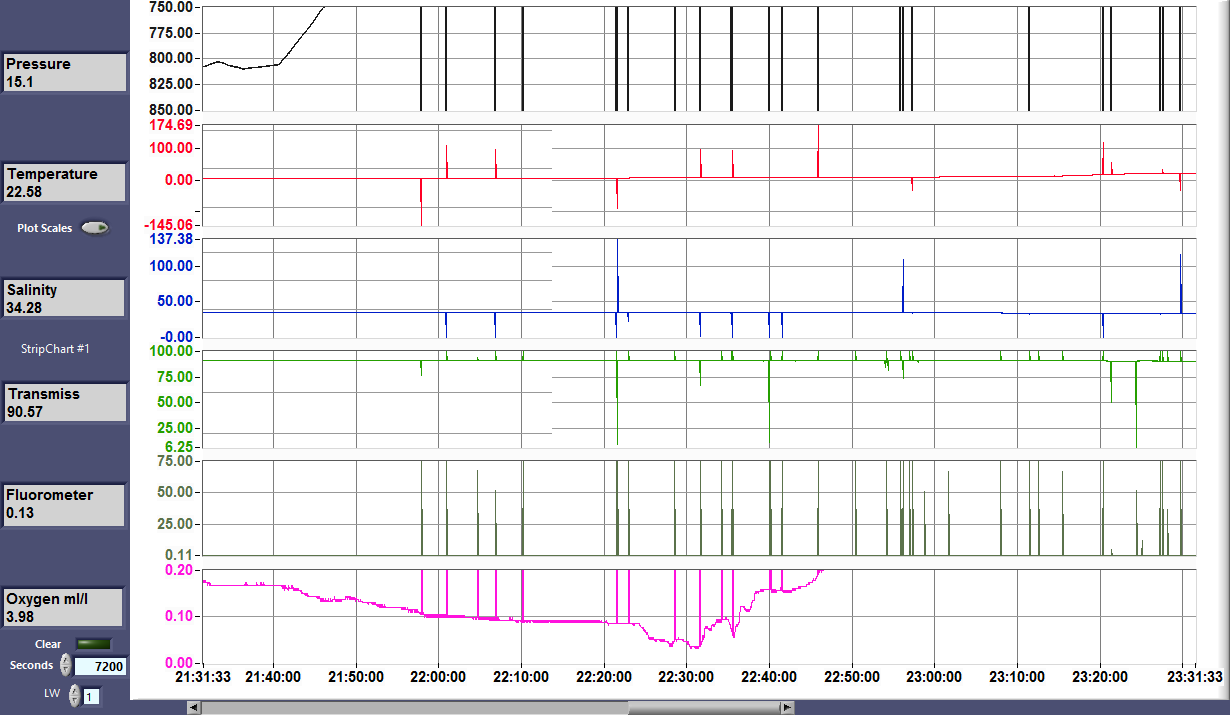Click the 174.69 temperature scale maximum
This screenshot has width=1230, height=715.
(x=171, y=125)
